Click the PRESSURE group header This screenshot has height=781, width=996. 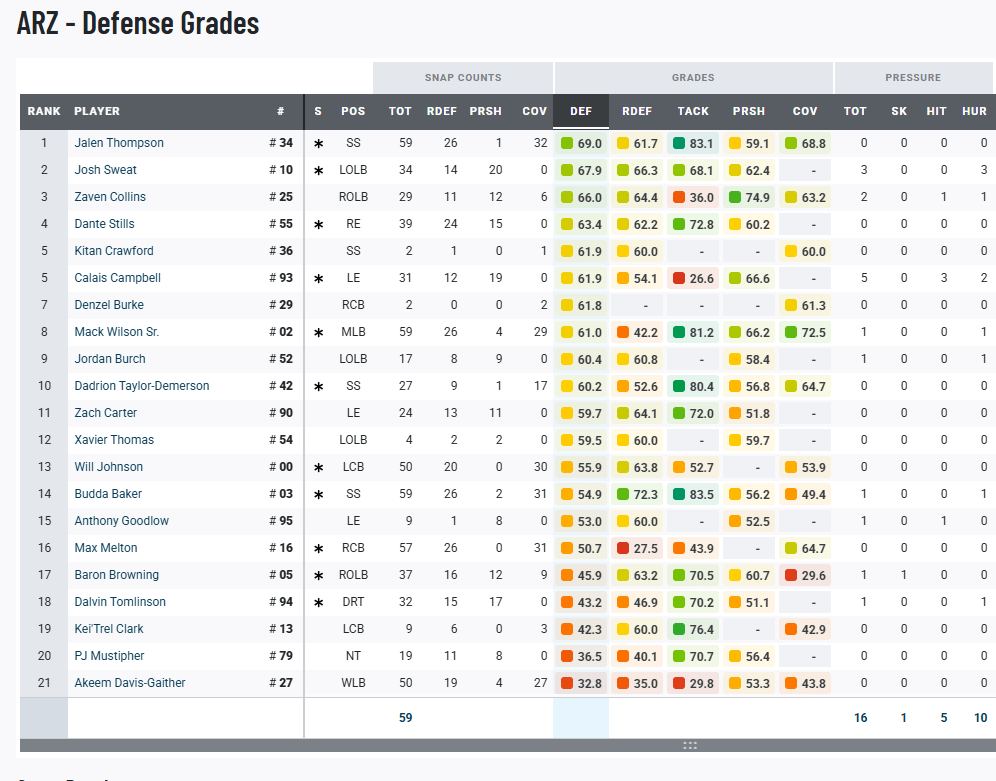[912, 77]
